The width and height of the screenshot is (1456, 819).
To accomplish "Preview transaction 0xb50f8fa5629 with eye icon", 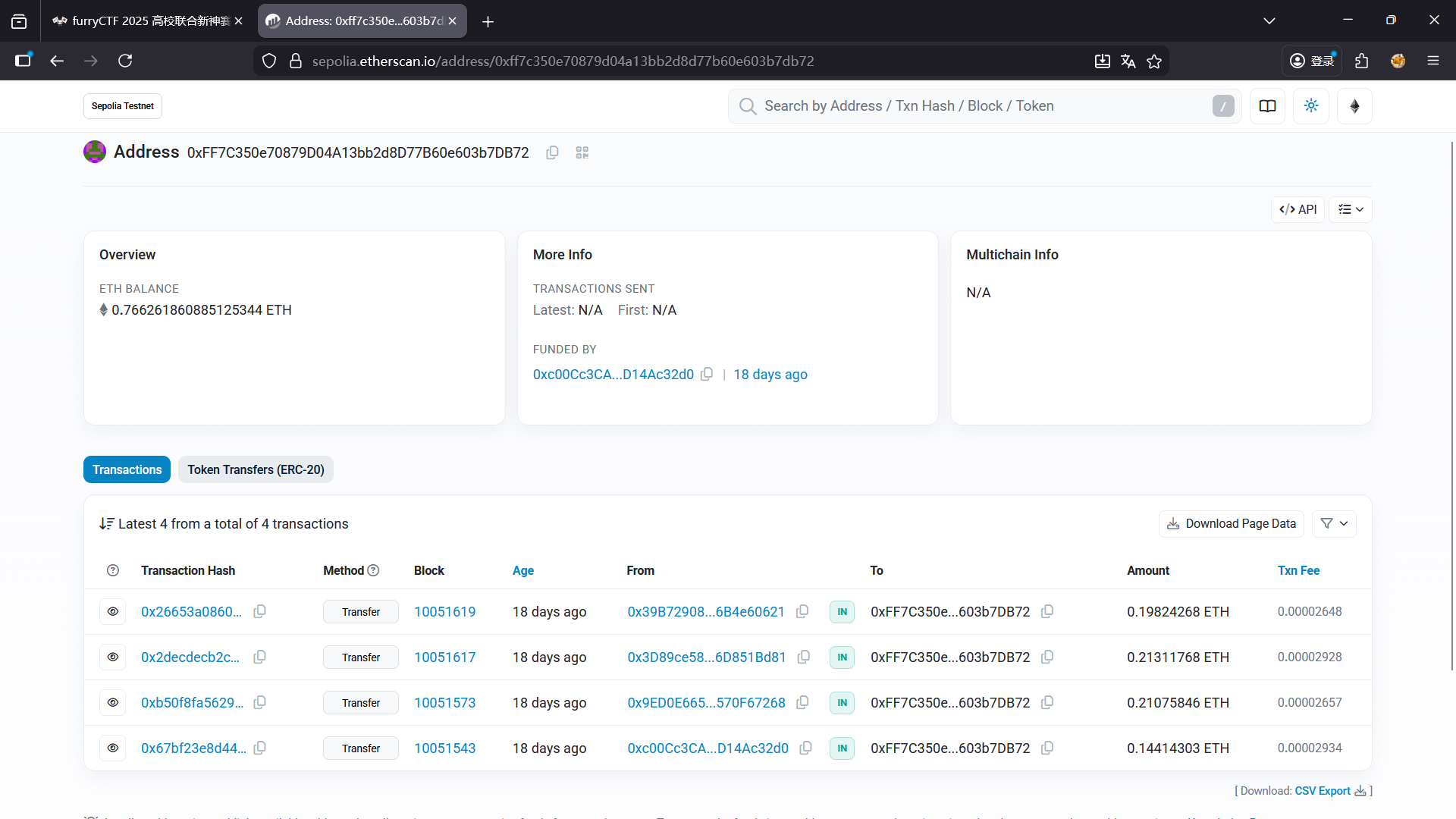I will (x=113, y=702).
